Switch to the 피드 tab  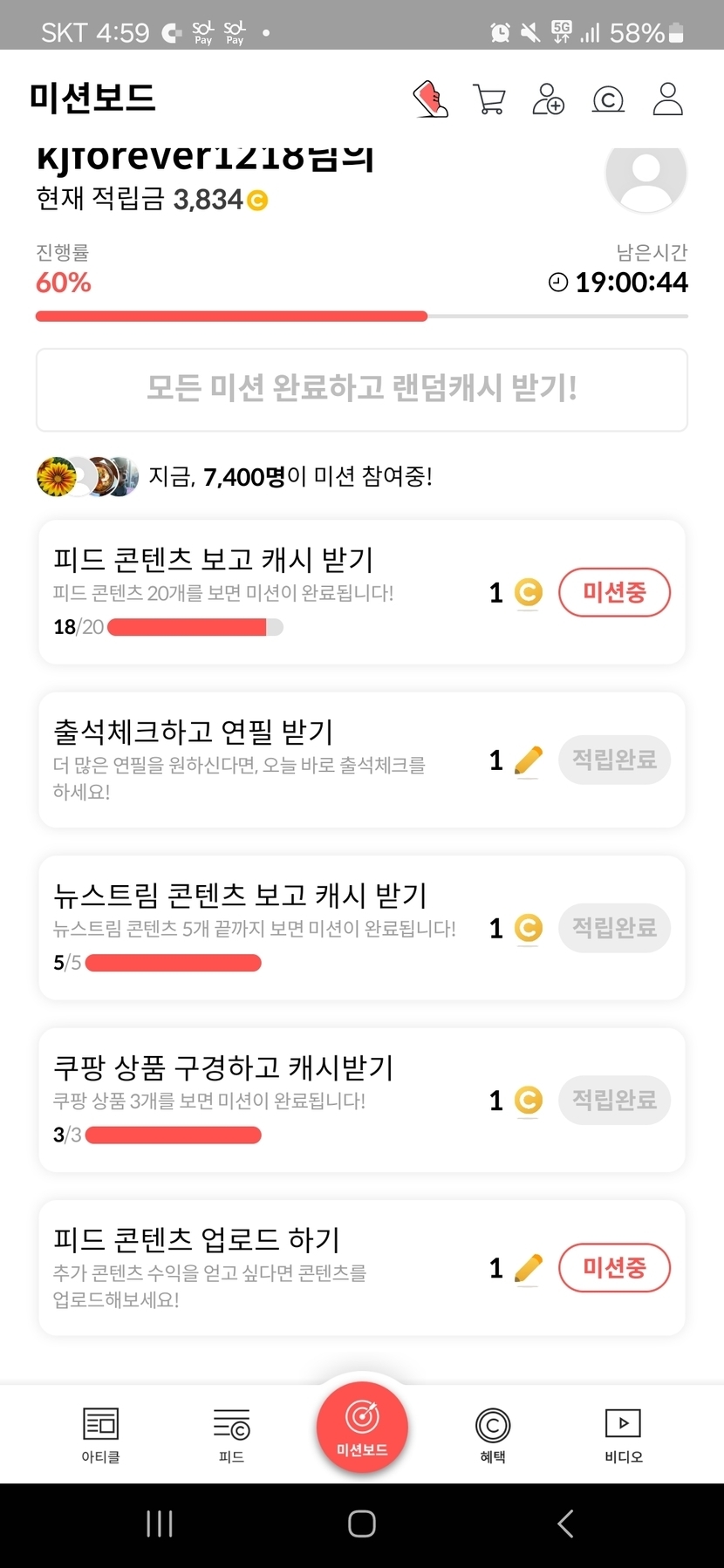231,1435
